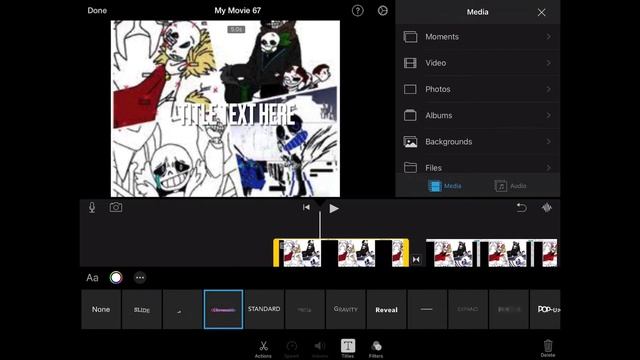Click the Video filmstrip icon
Viewport: 640px width, 360px height.
pyautogui.click(x=410, y=63)
